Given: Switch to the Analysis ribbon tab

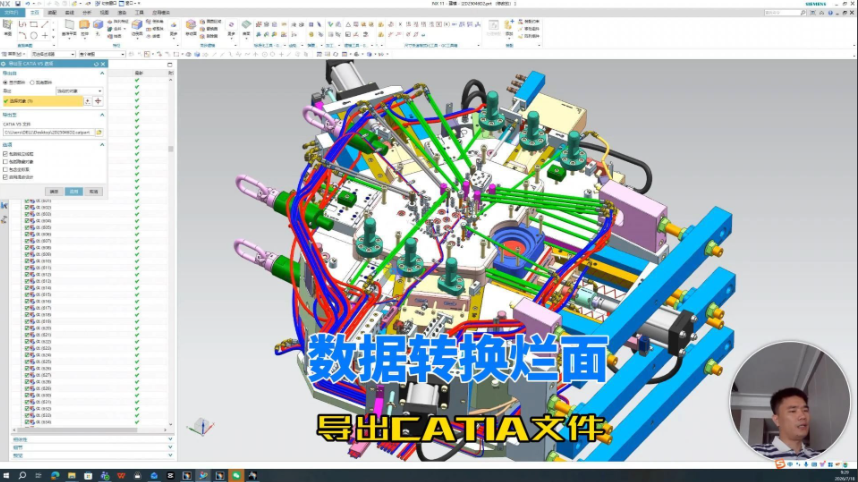Looking at the screenshot, I should (x=87, y=13).
